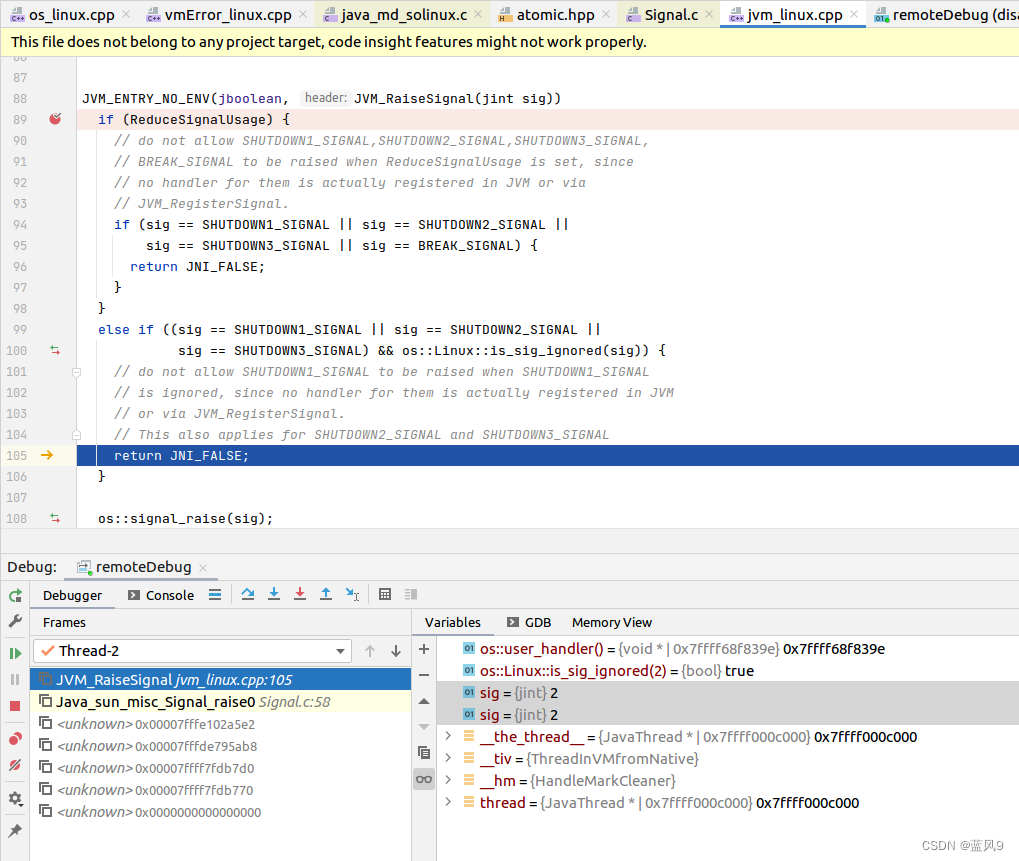The width and height of the screenshot is (1019, 861).
Task: Pin the debug tab
Action: pos(15,830)
